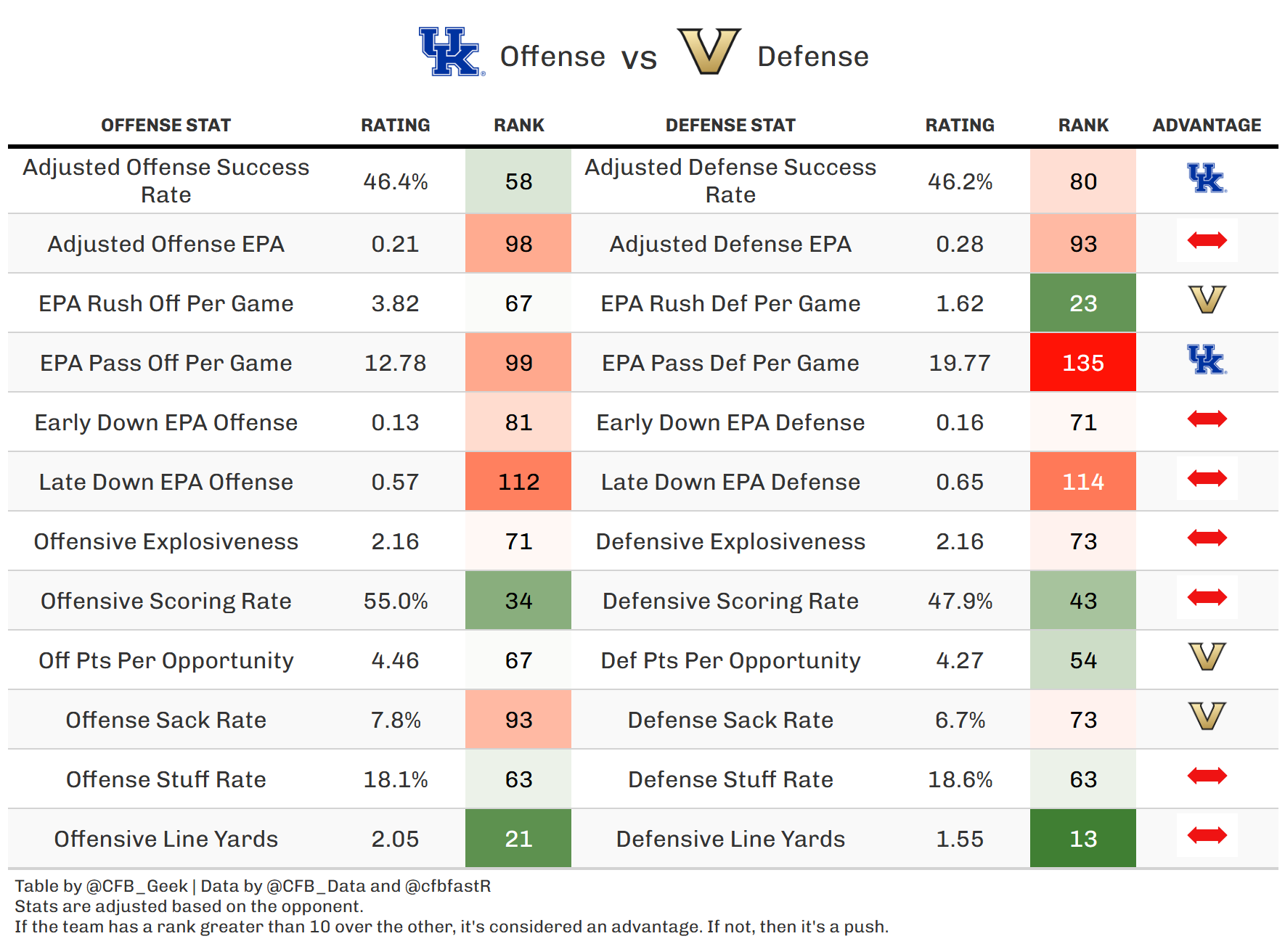Click Vanderbilt advantage icon in EPA Rush row
1285x952 pixels.
tap(1207, 300)
